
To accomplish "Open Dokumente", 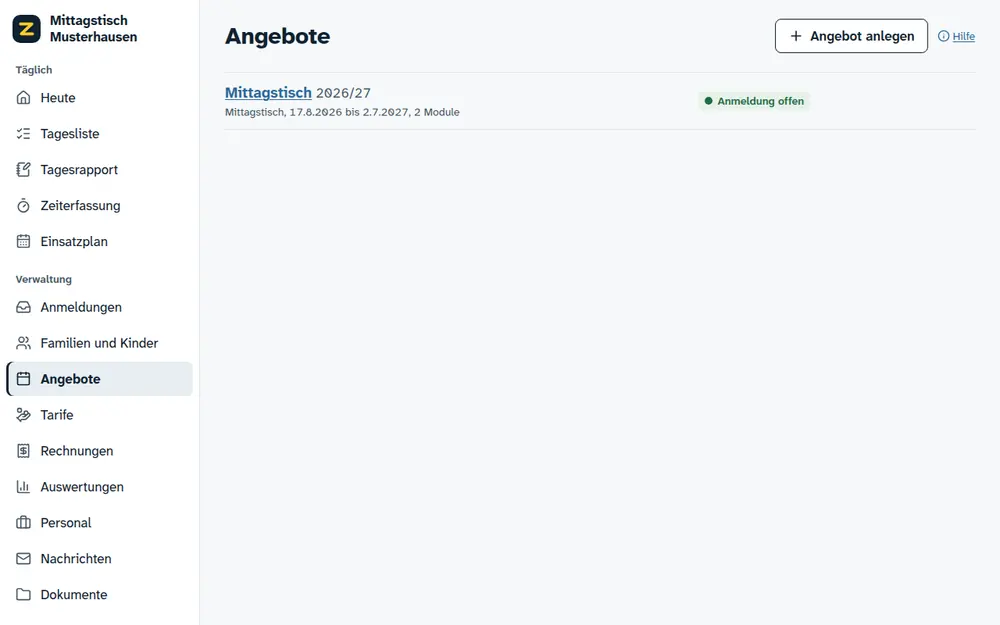I will 99,594.
